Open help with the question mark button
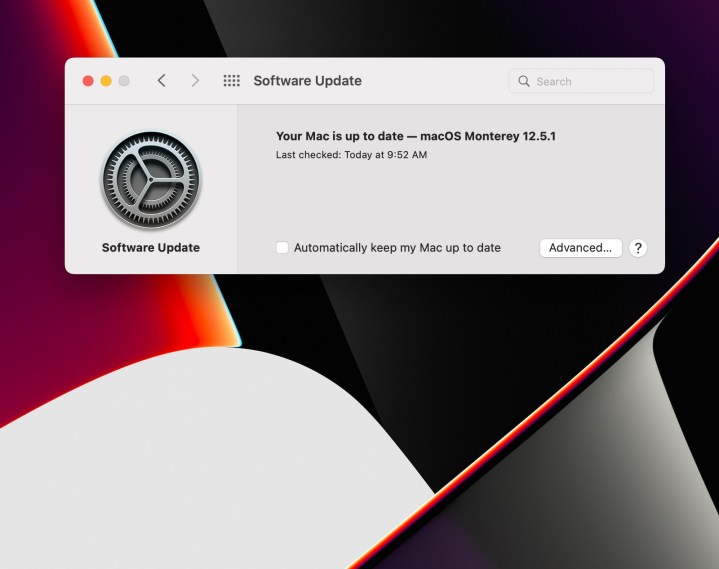This screenshot has width=719, height=569. (x=638, y=248)
